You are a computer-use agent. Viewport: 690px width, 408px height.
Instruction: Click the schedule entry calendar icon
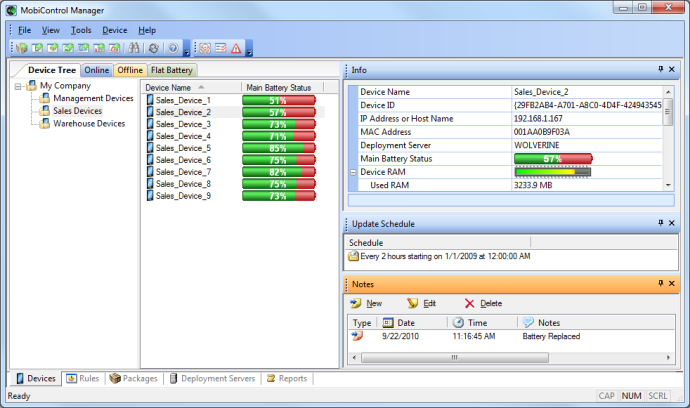pyautogui.click(x=353, y=256)
